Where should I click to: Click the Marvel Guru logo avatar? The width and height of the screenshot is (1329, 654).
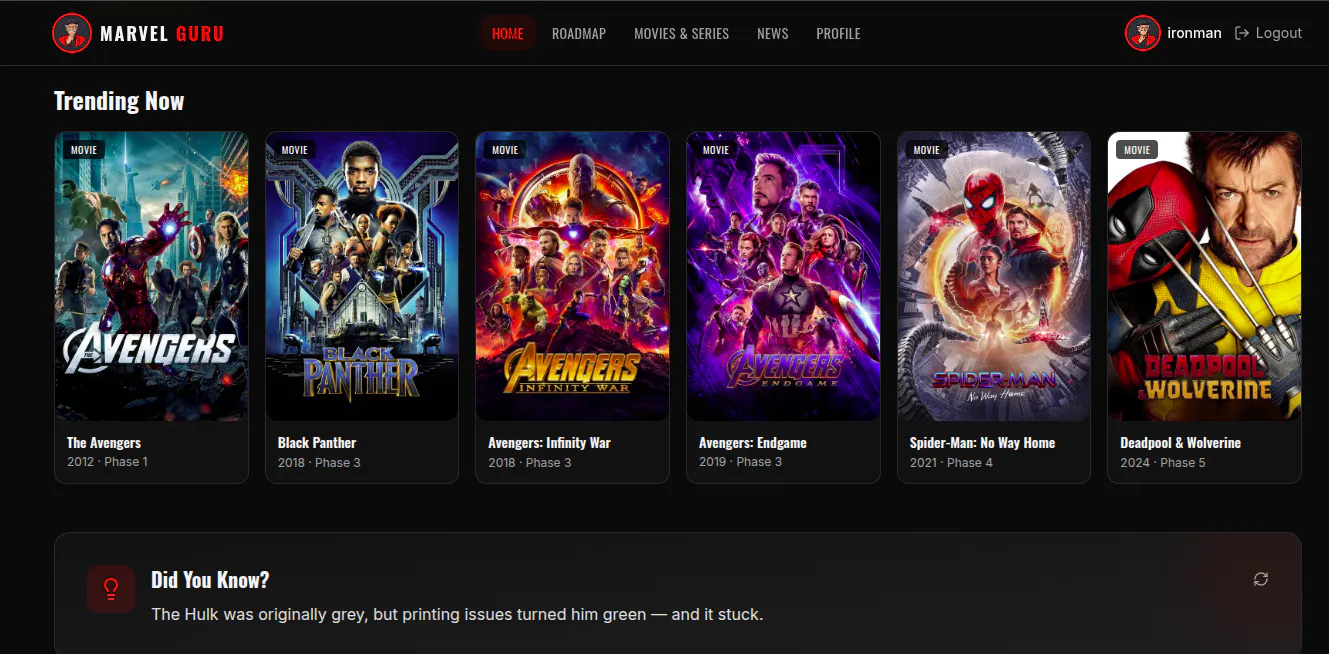click(72, 33)
